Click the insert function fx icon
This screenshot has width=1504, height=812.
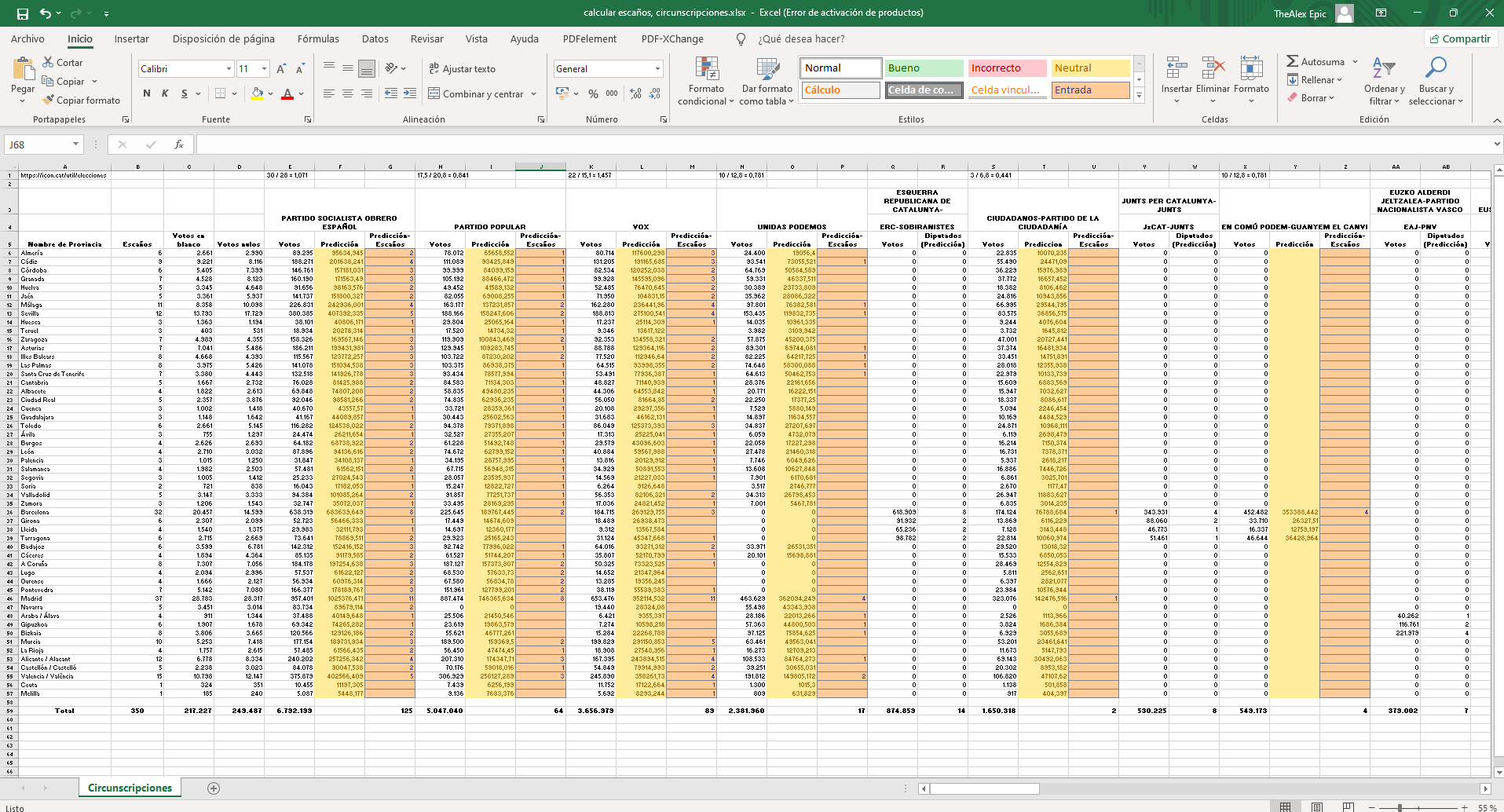click(179, 144)
